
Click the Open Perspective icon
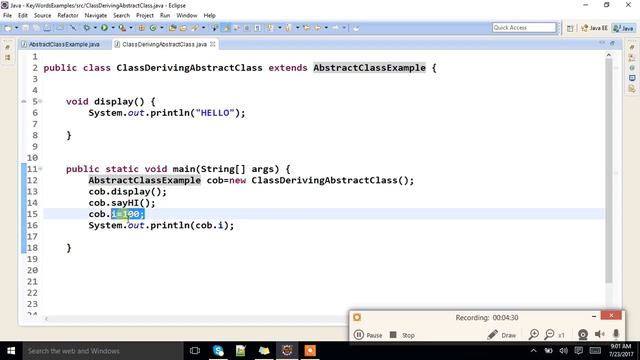pyautogui.click(x=570, y=28)
